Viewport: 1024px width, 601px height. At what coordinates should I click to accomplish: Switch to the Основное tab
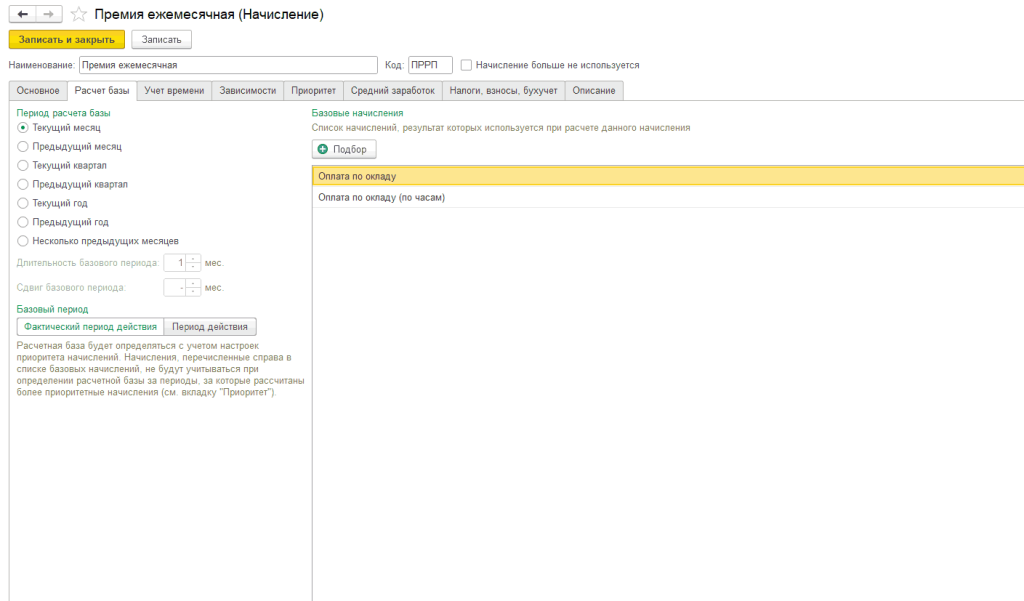38,91
